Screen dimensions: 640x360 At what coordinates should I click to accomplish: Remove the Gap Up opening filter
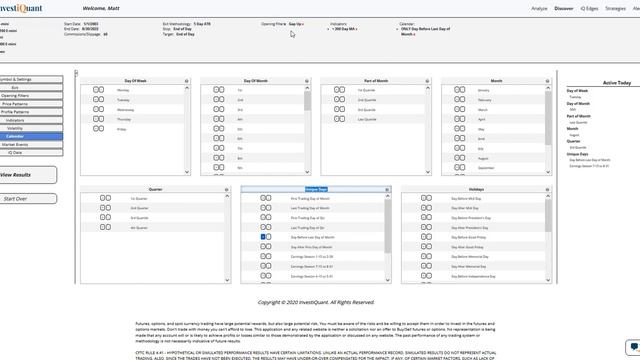click(303, 24)
